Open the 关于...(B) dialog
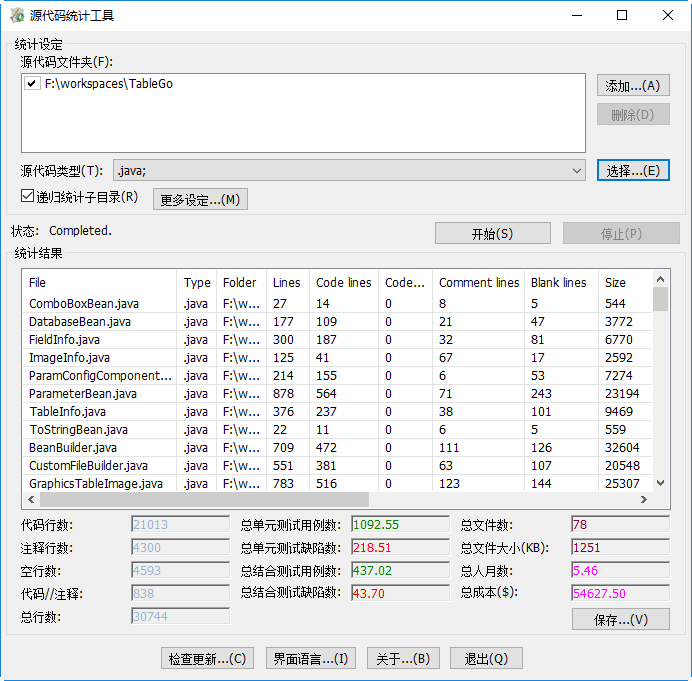This screenshot has width=692, height=681. [x=403, y=658]
